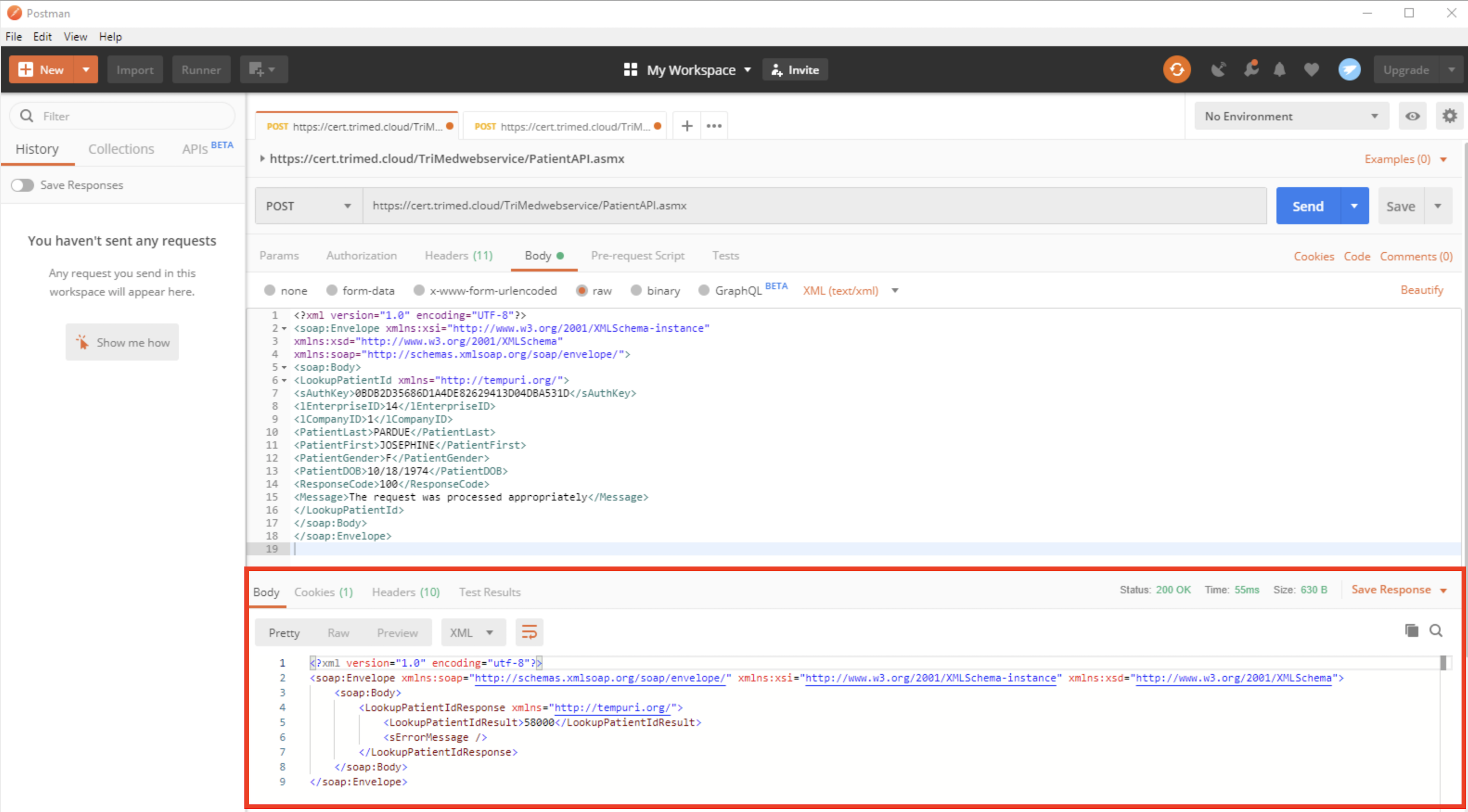Click the environment quick look eye icon
The image size is (1468, 812).
(1412, 116)
